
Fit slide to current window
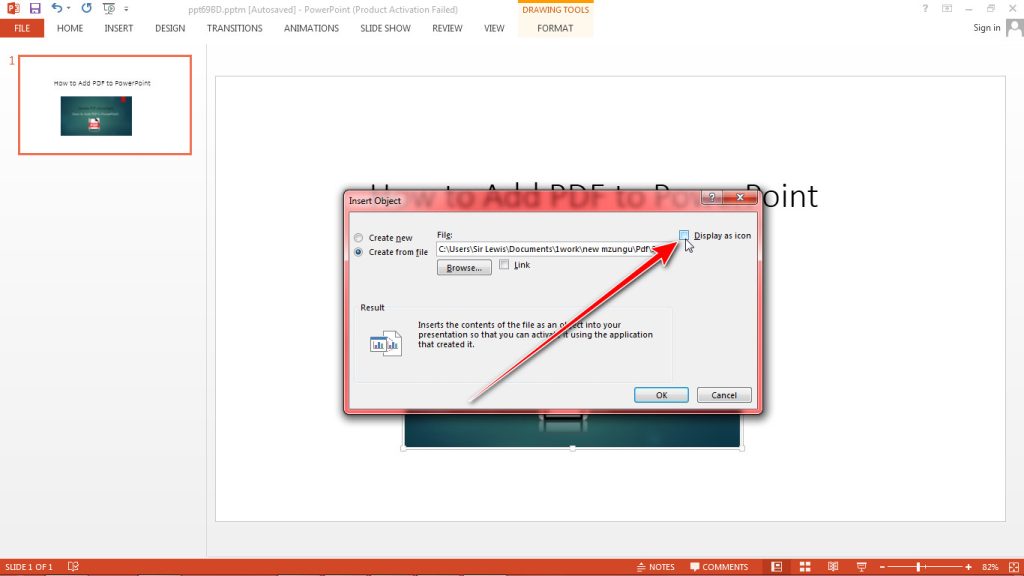pyautogui.click(x=1012, y=566)
